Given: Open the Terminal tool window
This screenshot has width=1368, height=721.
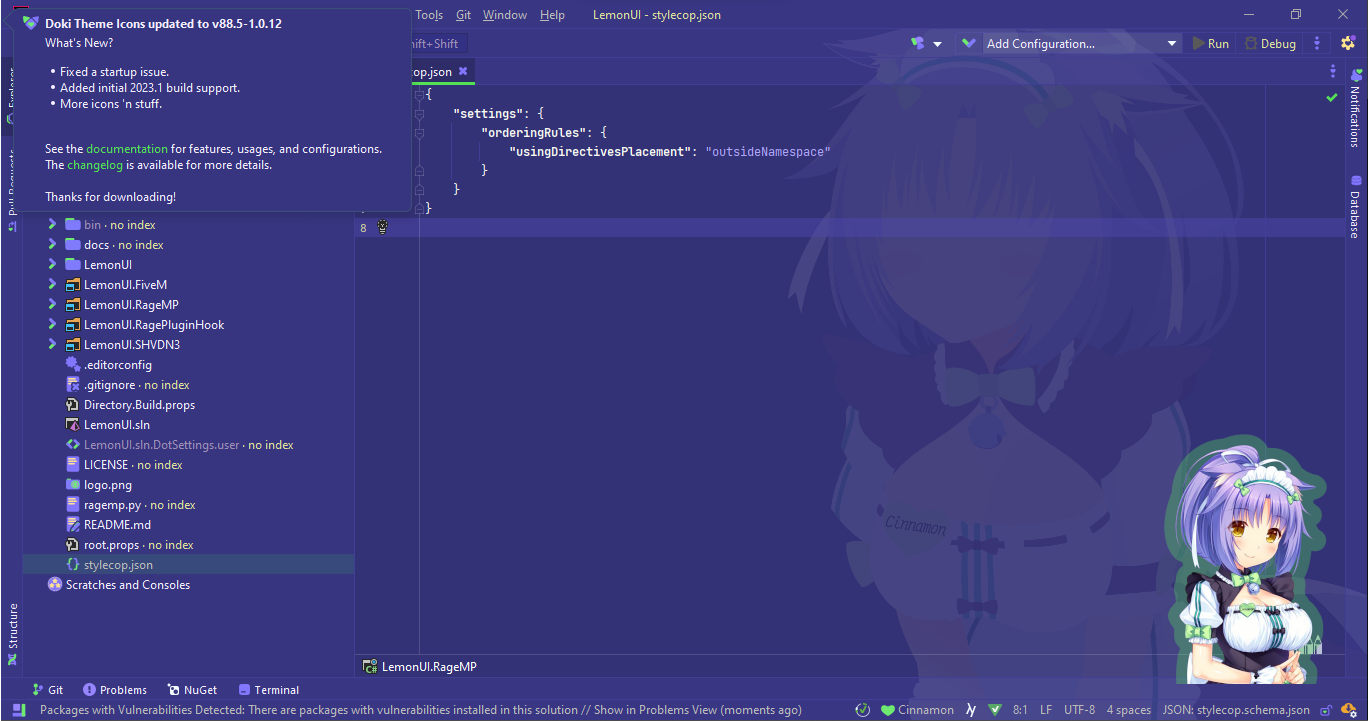Looking at the screenshot, I should click(x=268, y=689).
